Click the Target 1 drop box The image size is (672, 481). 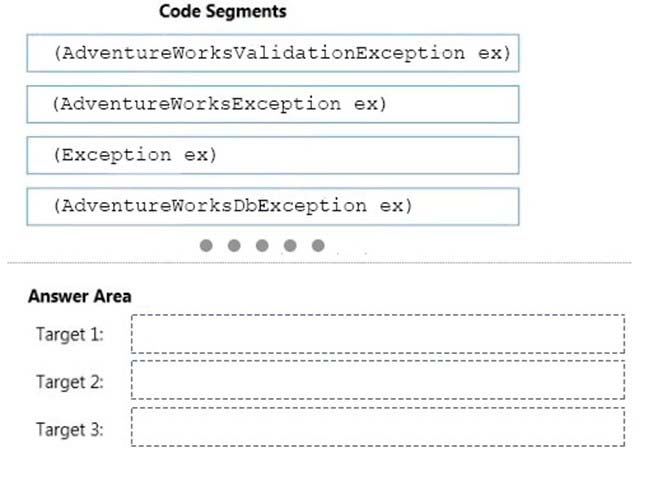point(378,334)
